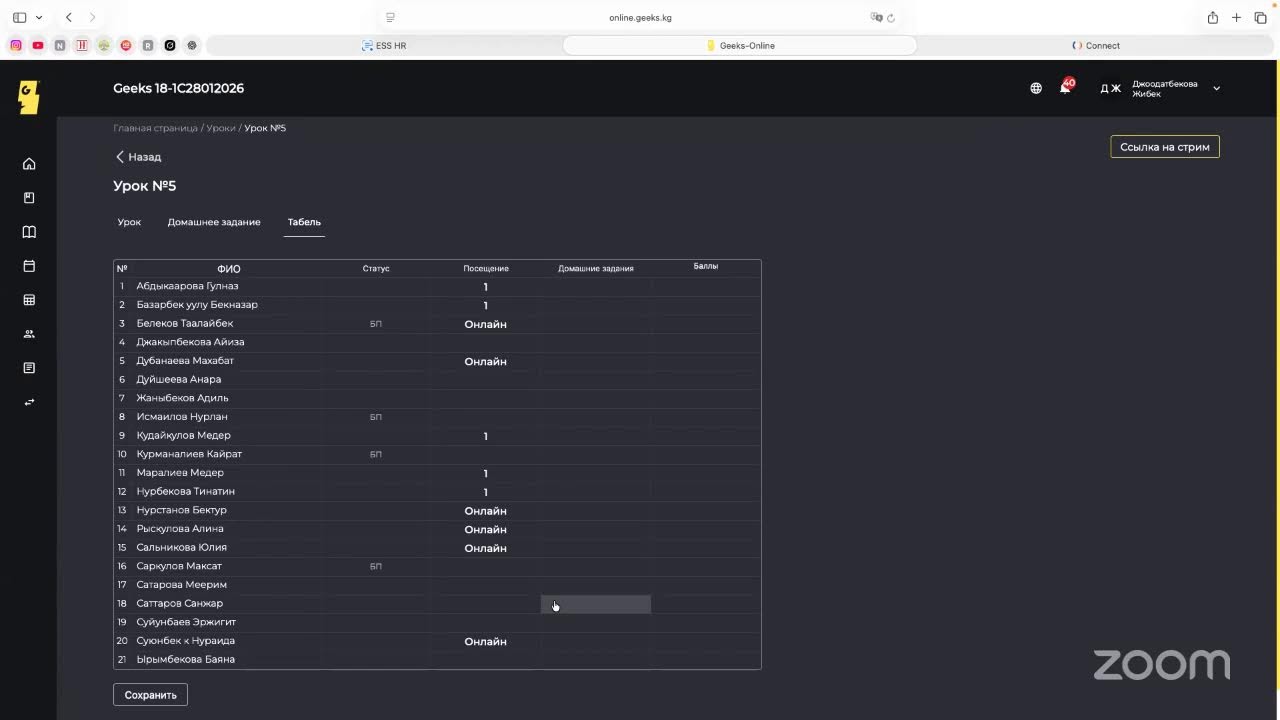The image size is (1280, 720).
Task: Click the online.geeks.kg address bar
Action: coord(640,17)
